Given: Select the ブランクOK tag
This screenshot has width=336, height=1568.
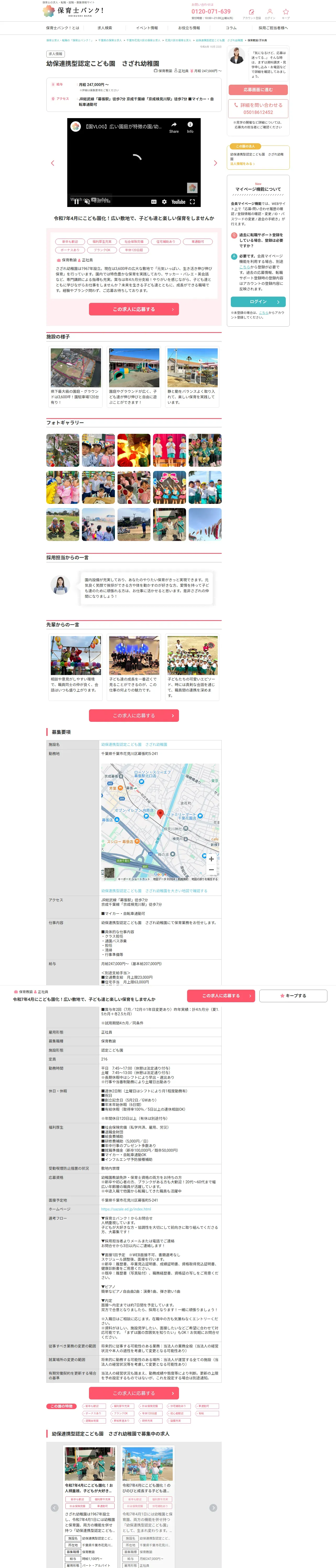Looking at the screenshot, I should (x=102, y=250).
